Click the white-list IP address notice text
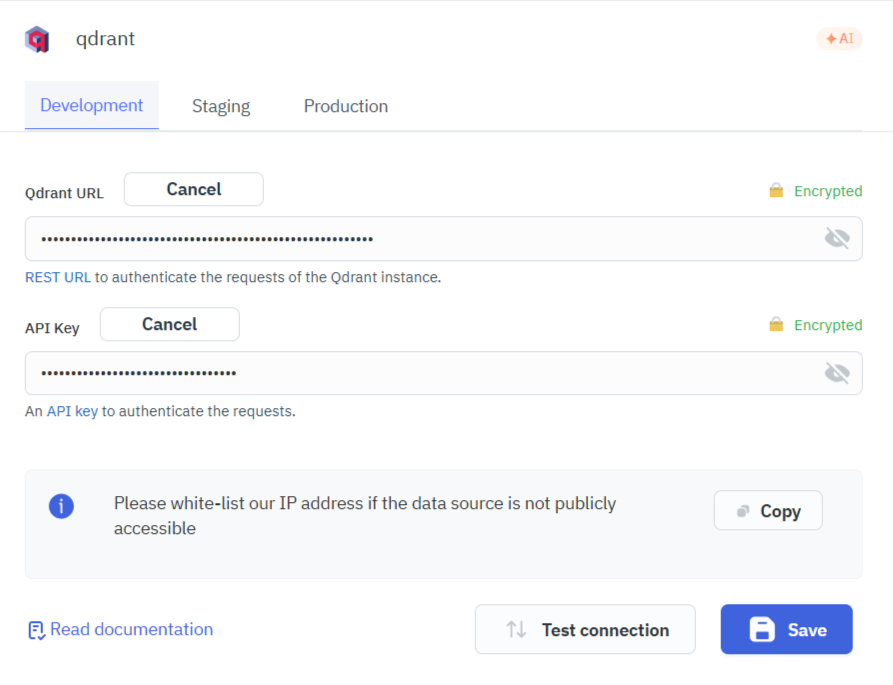The image size is (893, 685). point(365,516)
